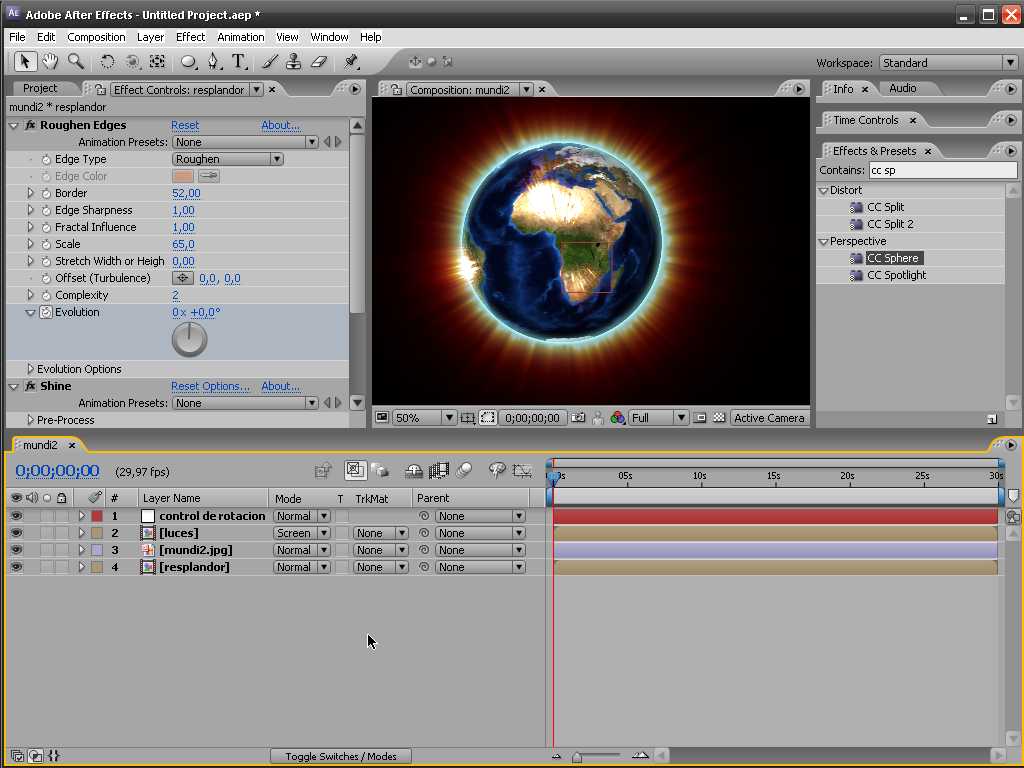Select the Clone Stamp tool

coord(293,62)
